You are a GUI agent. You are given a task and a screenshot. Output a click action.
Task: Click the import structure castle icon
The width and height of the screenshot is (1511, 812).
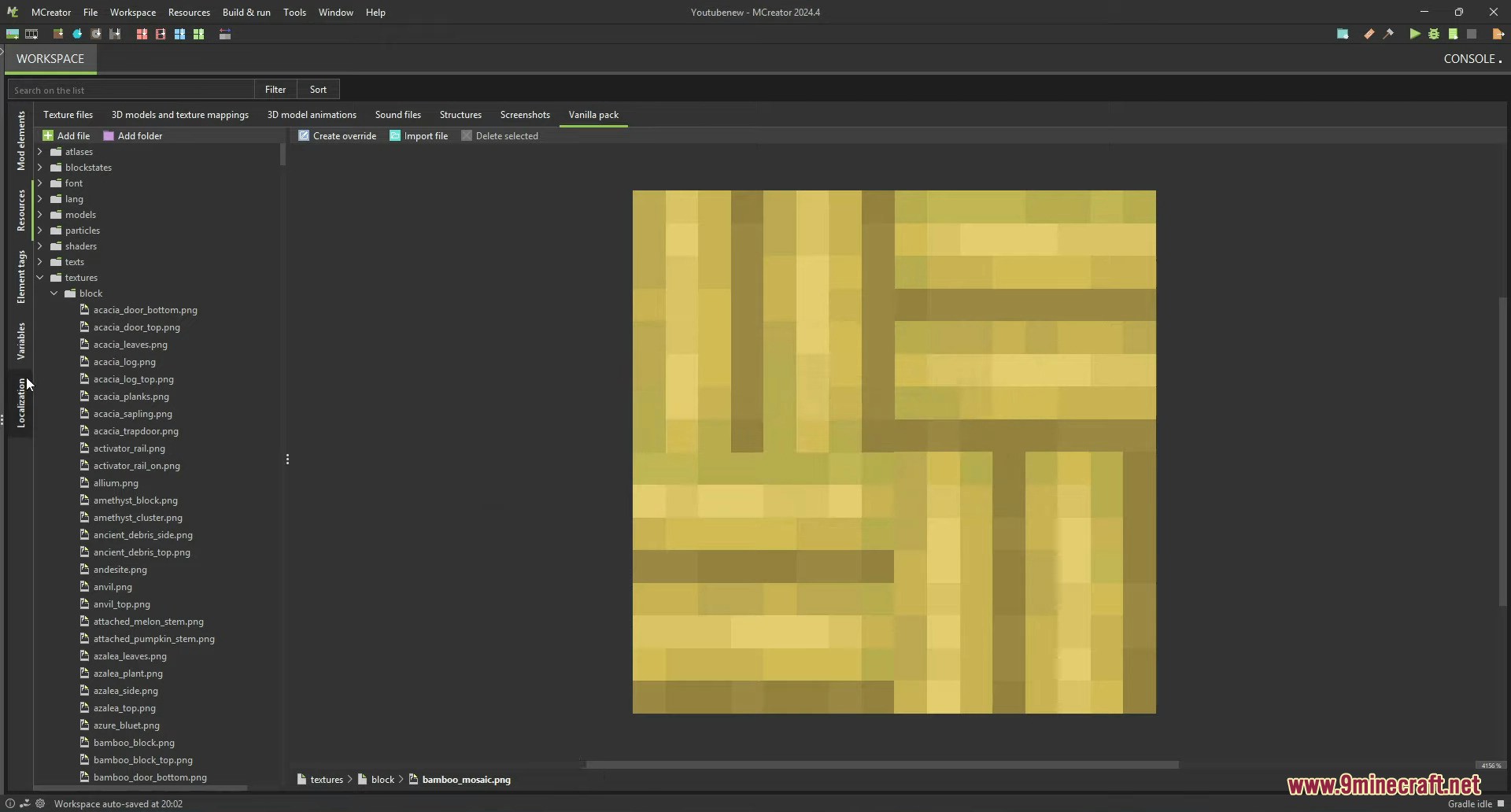[x=115, y=34]
